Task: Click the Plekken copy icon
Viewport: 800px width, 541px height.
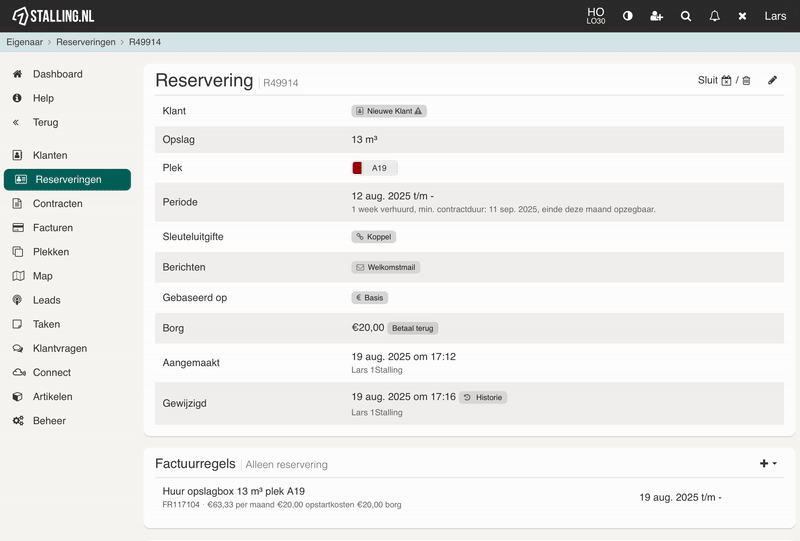Action: pyautogui.click(x=18, y=252)
